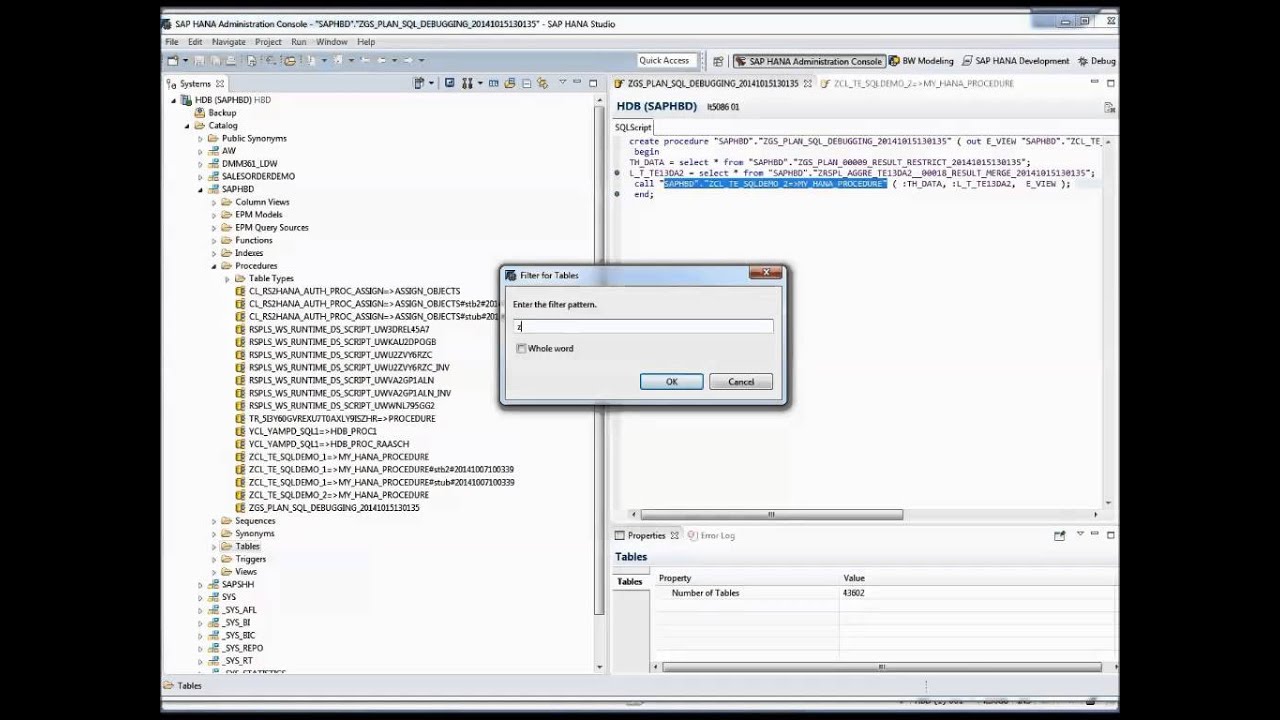Click the Quick Access search box

[x=668, y=61]
